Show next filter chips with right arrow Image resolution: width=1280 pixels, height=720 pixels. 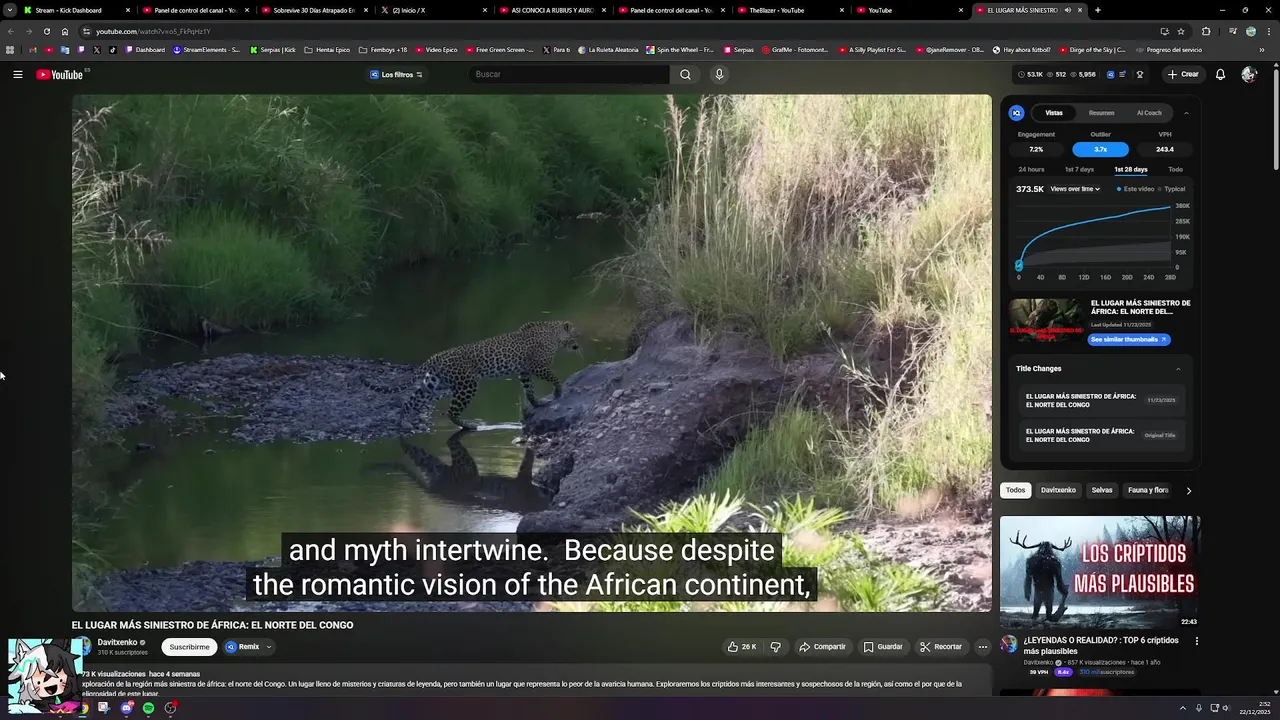tap(1189, 491)
